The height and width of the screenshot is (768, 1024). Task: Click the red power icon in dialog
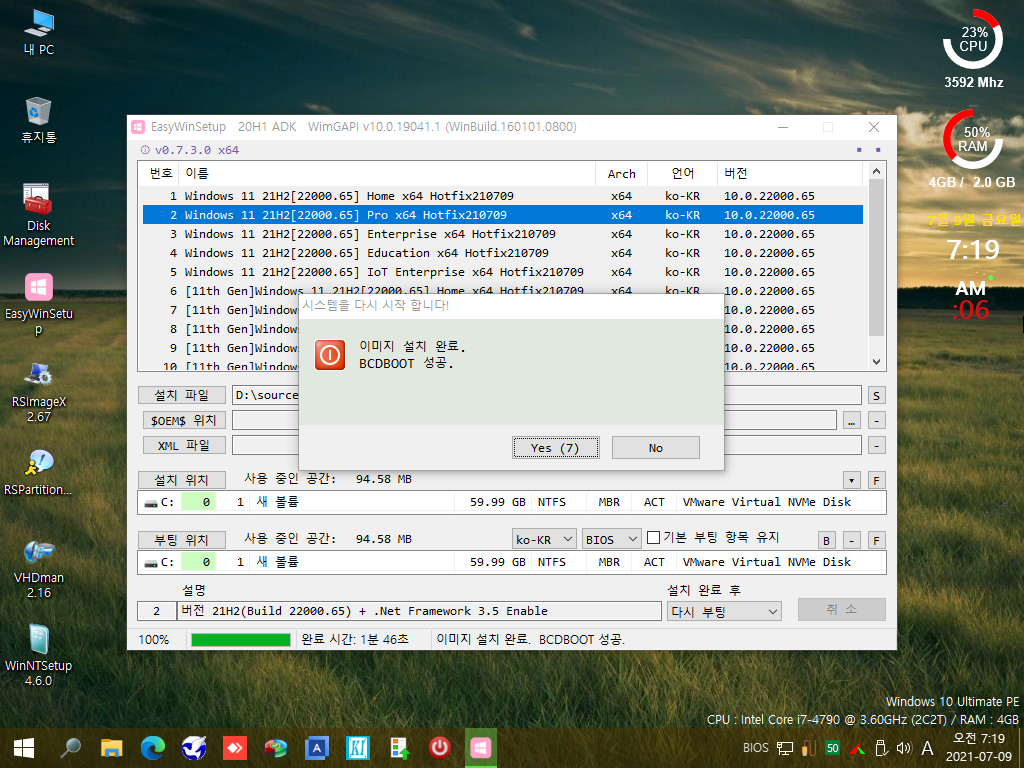pos(330,355)
